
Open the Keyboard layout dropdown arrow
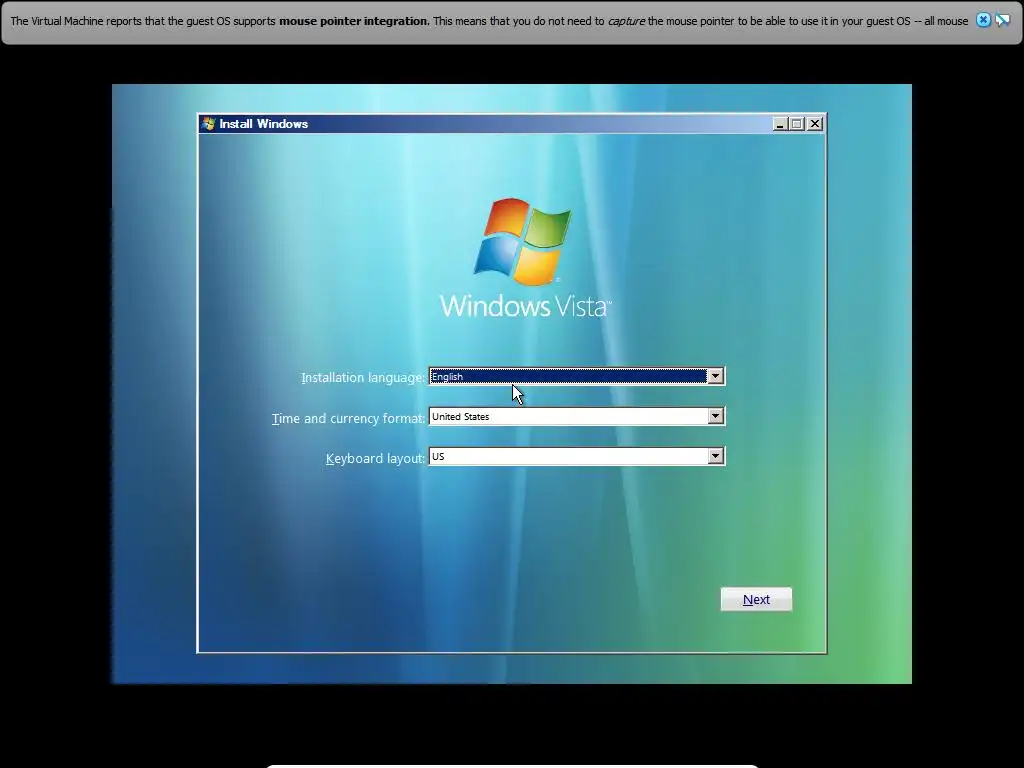(x=716, y=456)
